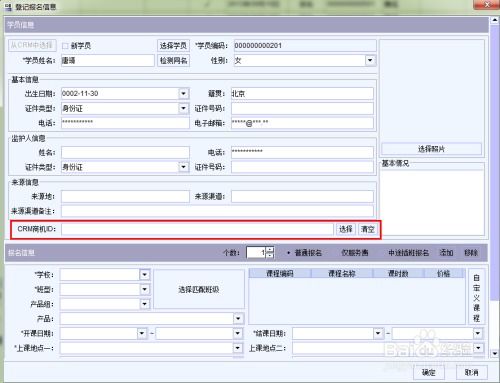Click the 课程名称 column header

[342, 274]
